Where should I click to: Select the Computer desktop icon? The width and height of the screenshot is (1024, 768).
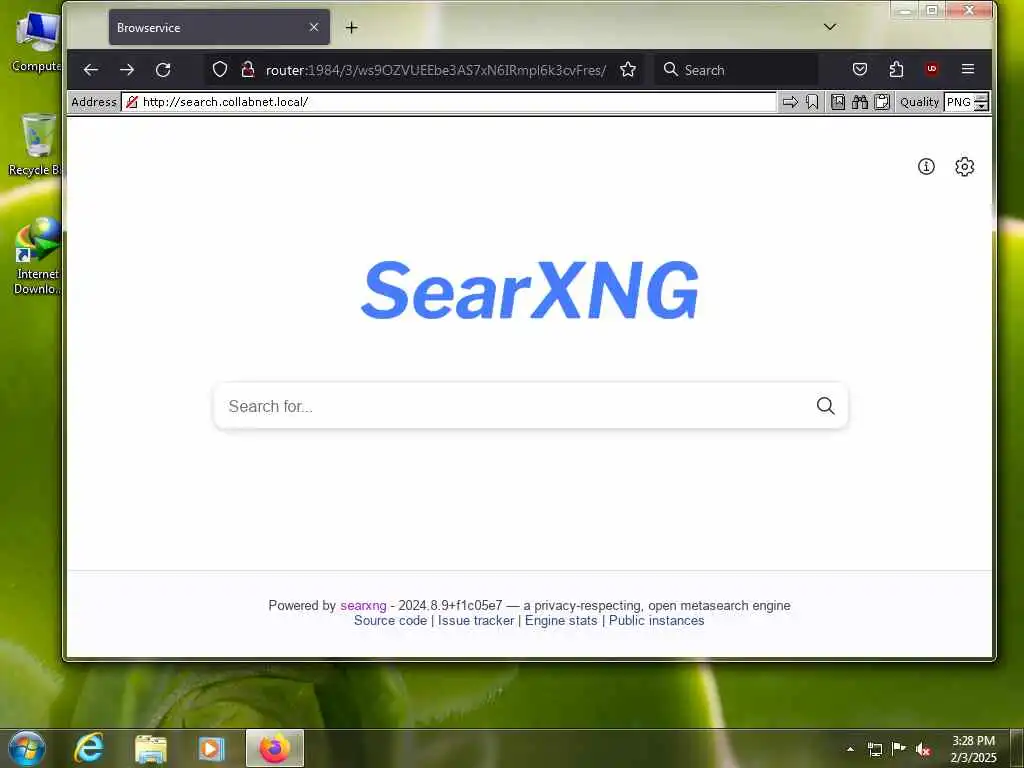point(37,42)
